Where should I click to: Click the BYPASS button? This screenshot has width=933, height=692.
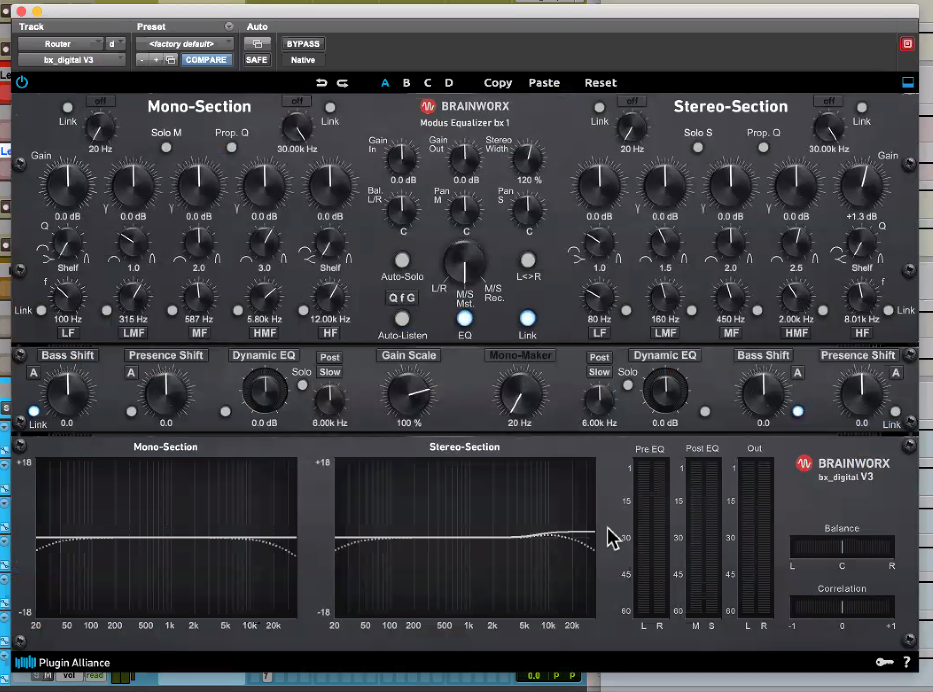tap(303, 44)
